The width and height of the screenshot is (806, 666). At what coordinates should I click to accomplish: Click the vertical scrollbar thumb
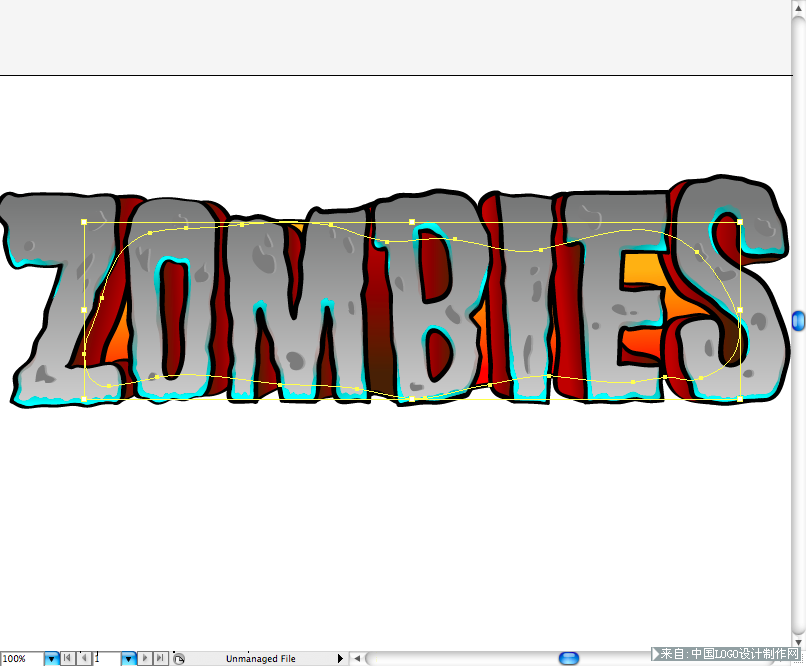798,320
